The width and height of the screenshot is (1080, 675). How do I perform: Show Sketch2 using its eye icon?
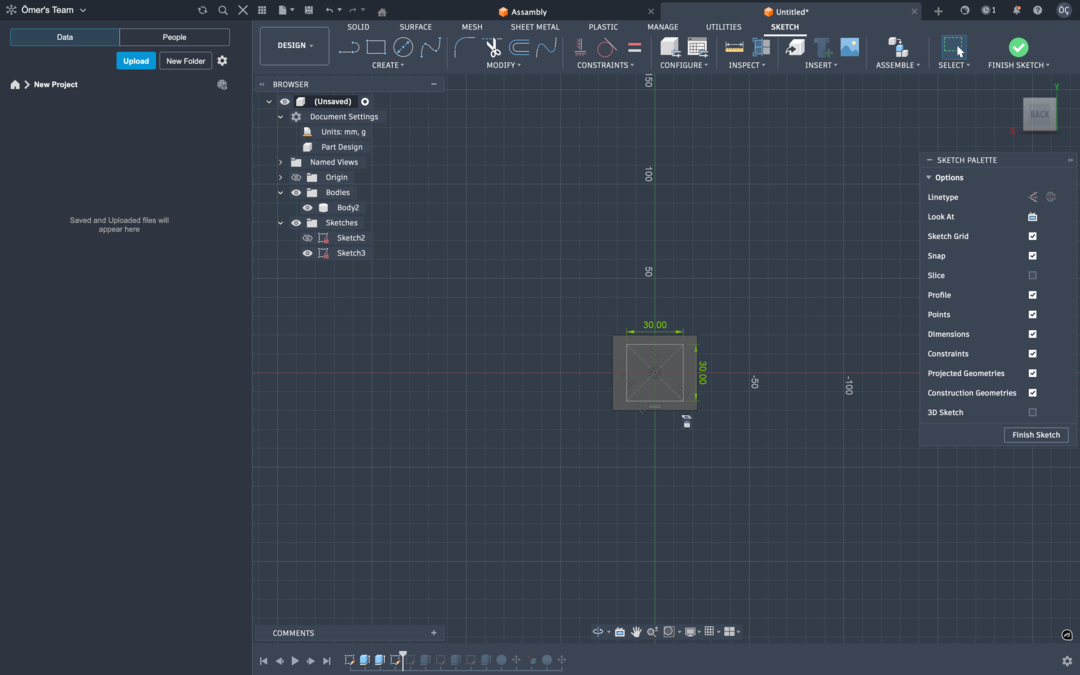pos(307,238)
